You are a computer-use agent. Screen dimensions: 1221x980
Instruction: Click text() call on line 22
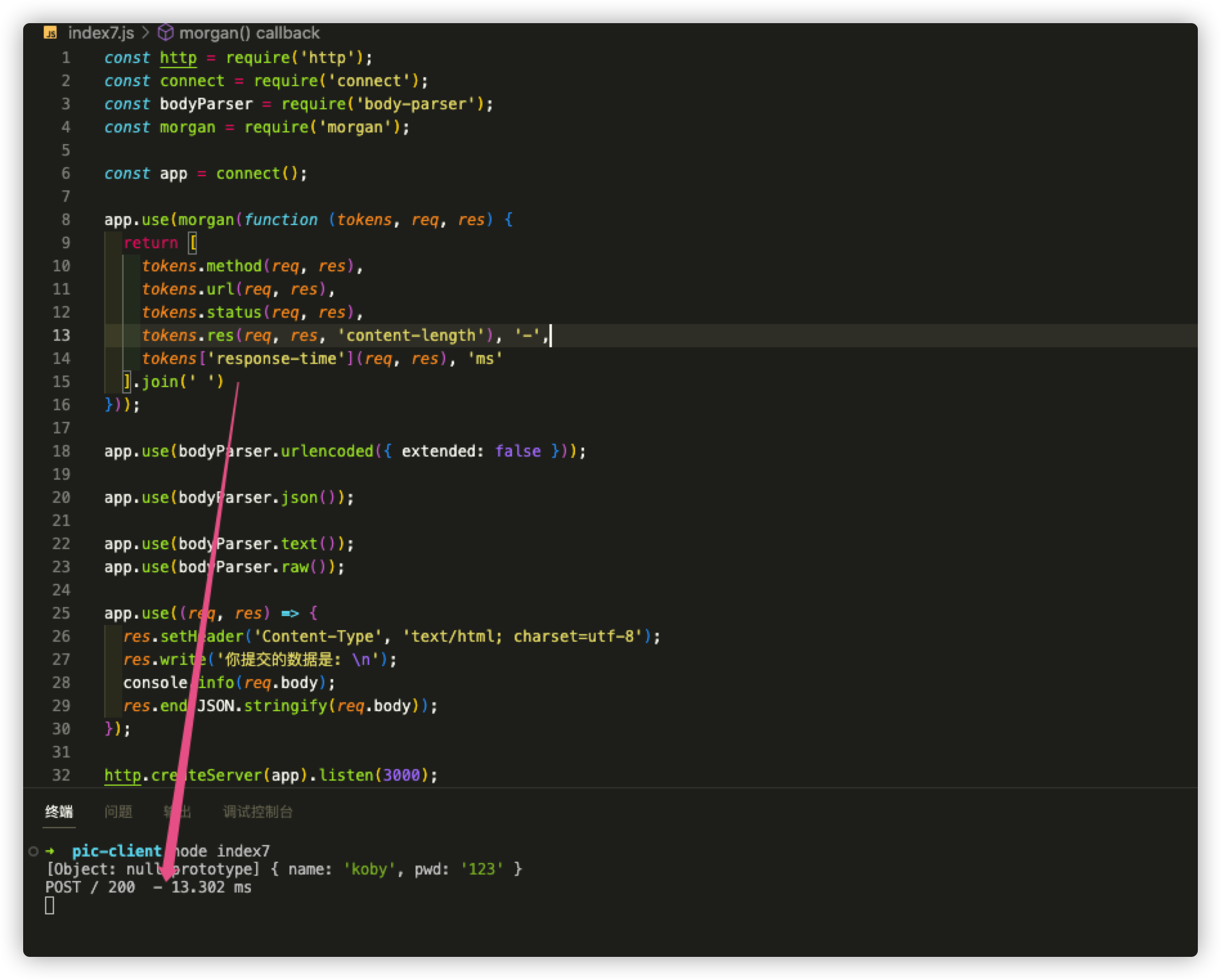[308, 544]
